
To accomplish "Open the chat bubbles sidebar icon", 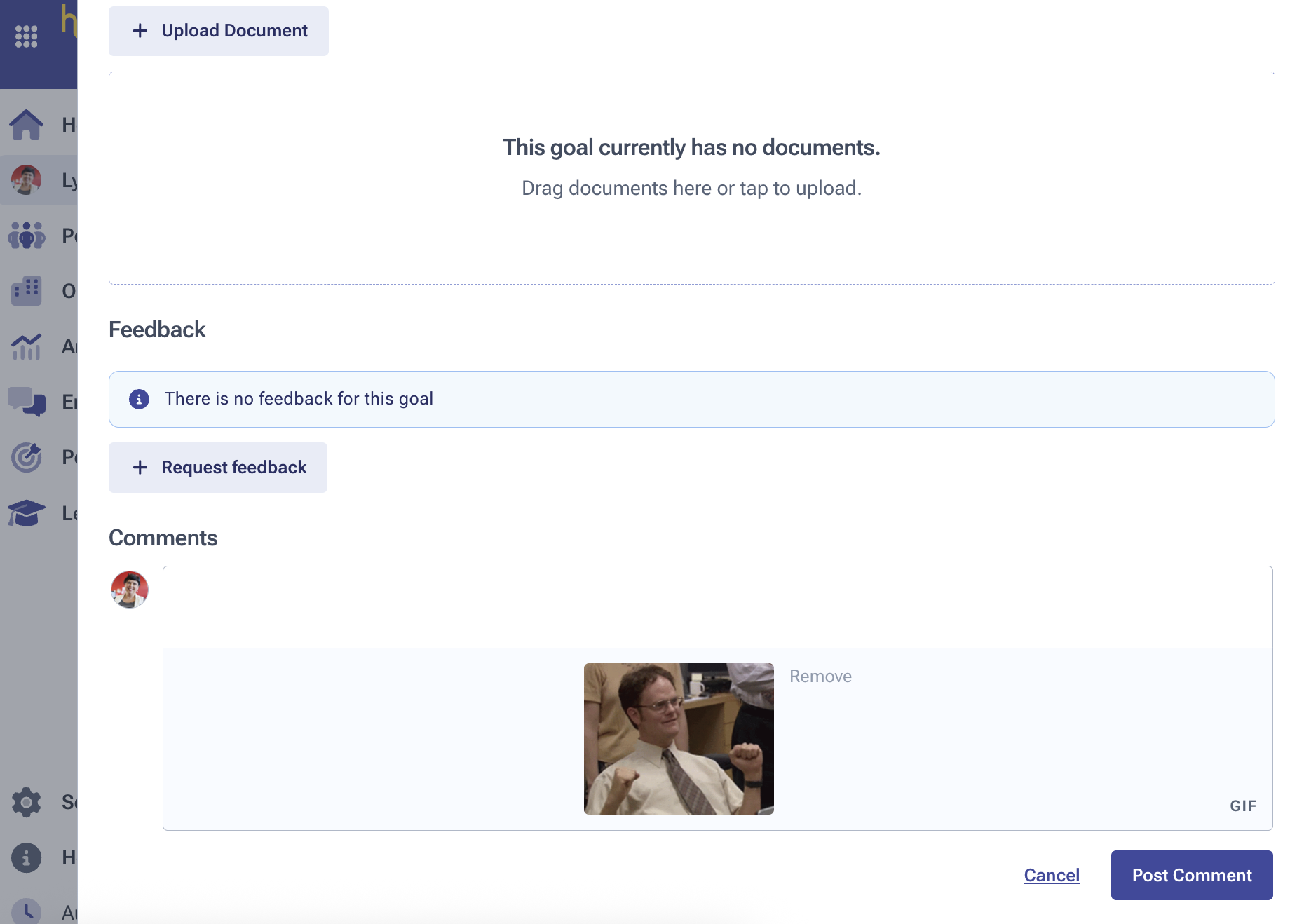I will [26, 402].
